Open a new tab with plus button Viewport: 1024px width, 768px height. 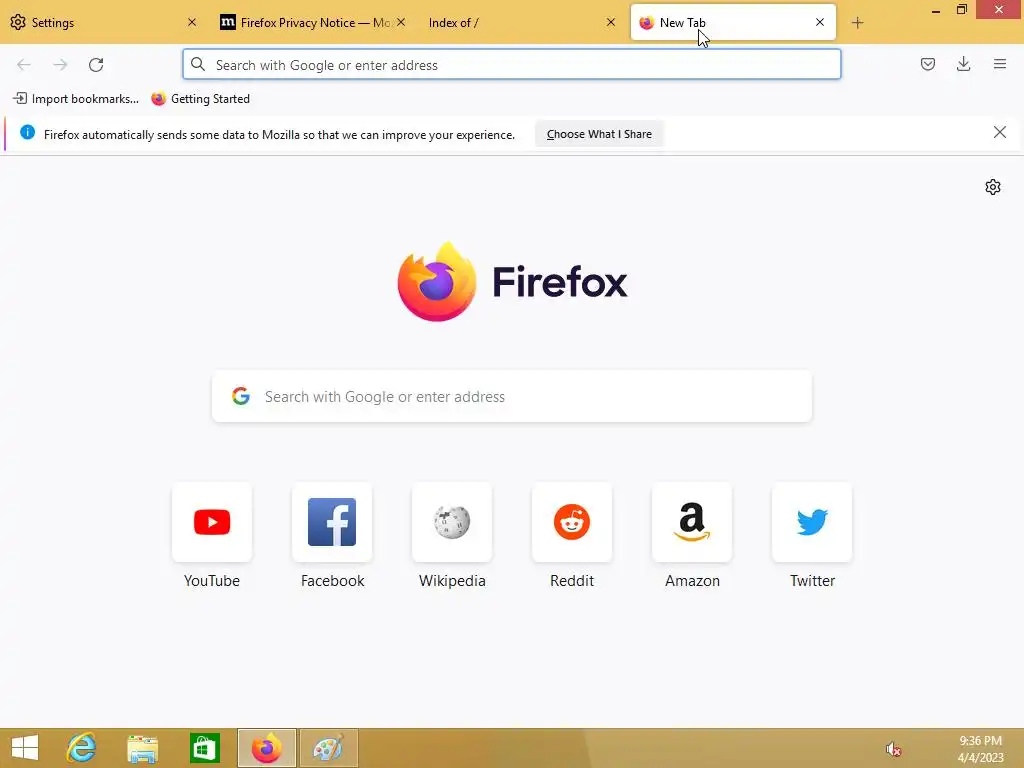[x=857, y=23]
